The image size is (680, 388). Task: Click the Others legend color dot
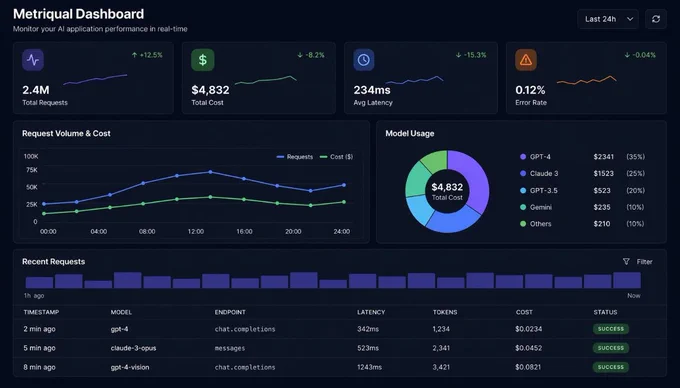pyautogui.click(x=523, y=224)
